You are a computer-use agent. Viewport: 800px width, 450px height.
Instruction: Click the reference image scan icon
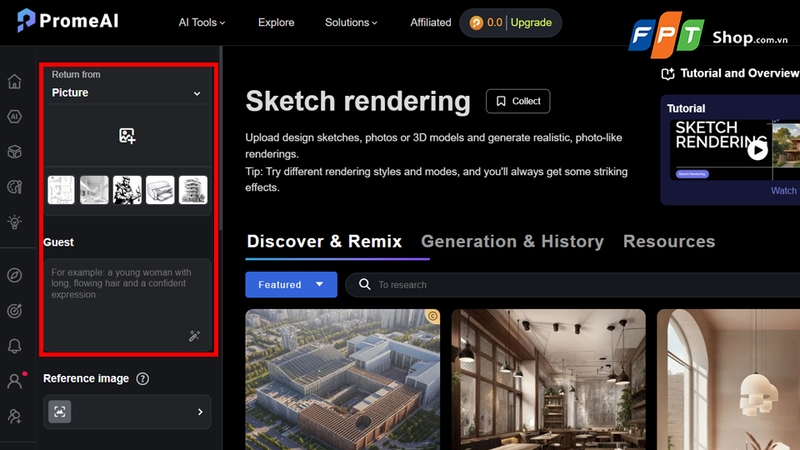coord(60,412)
